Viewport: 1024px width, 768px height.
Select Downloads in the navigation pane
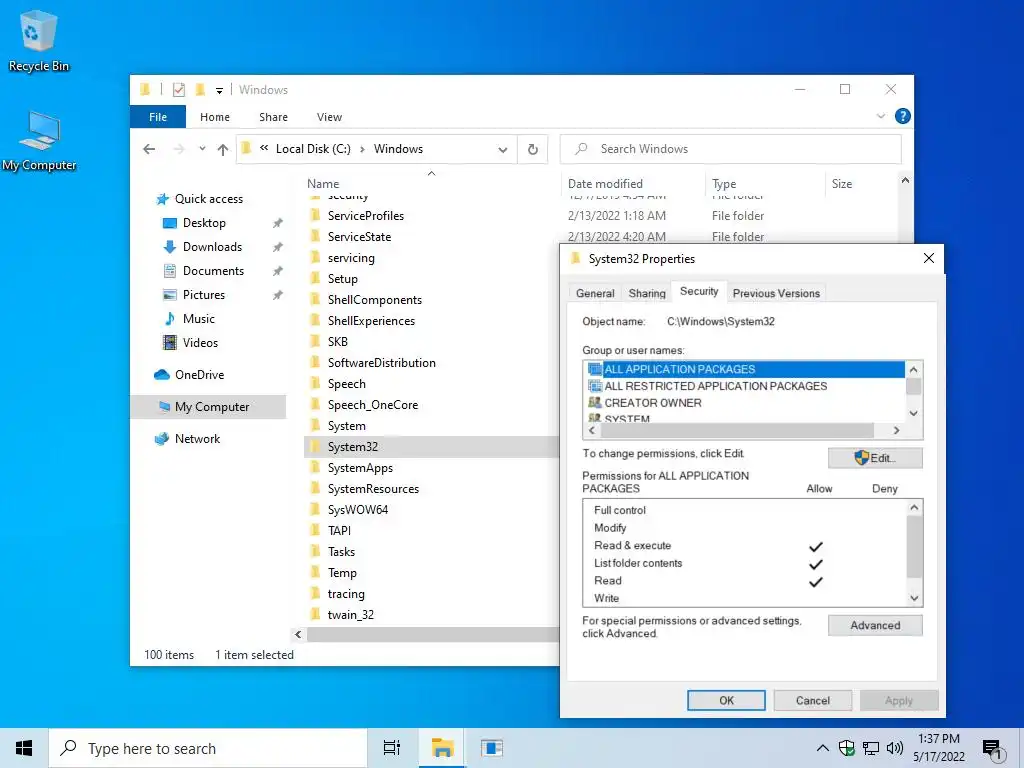pos(212,247)
